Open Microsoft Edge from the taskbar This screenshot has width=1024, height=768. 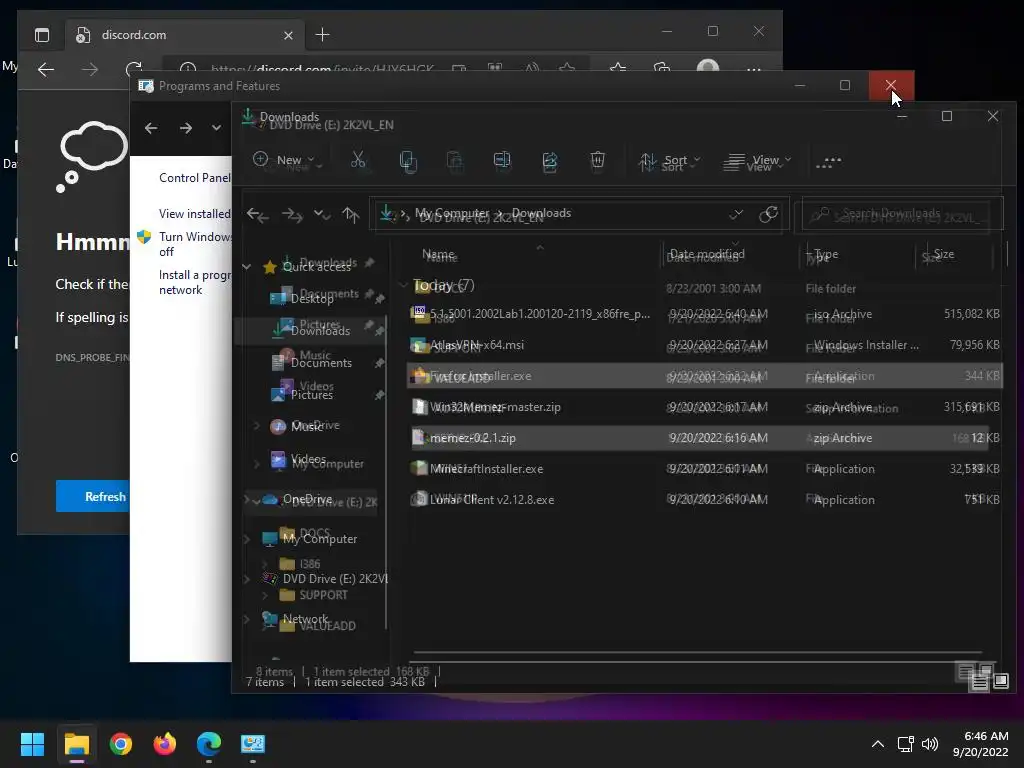tap(209, 743)
